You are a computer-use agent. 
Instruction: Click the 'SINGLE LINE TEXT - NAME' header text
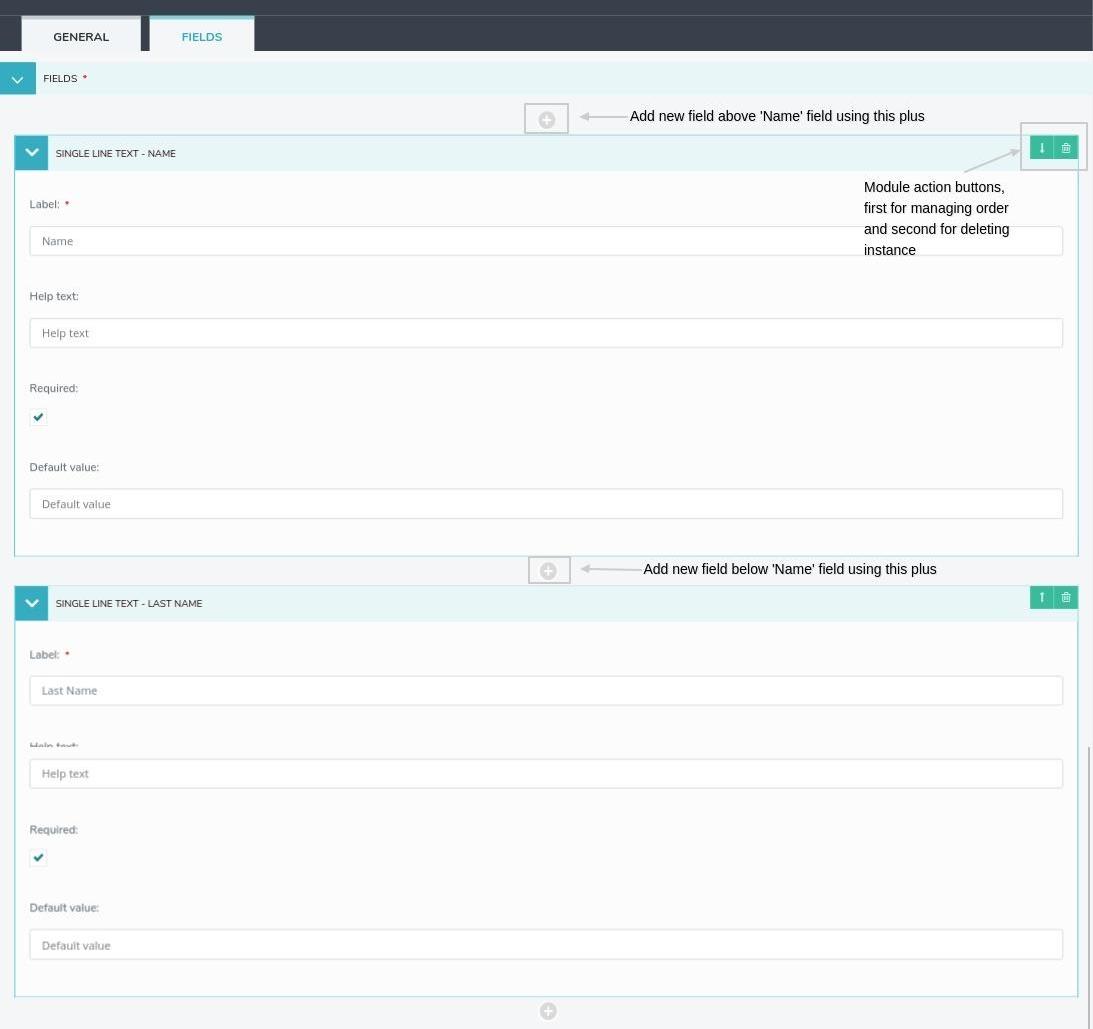(116, 153)
